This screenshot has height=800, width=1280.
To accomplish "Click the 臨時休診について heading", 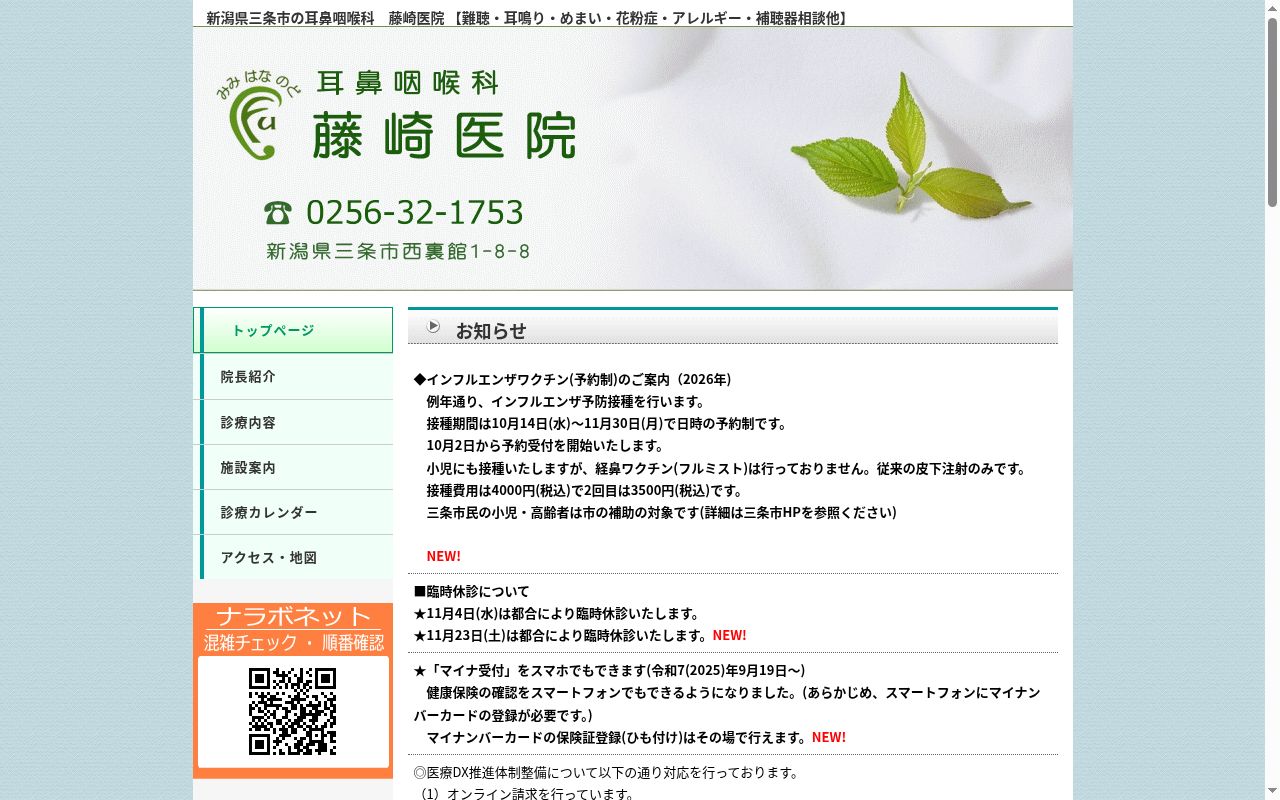I will (x=471, y=591).
